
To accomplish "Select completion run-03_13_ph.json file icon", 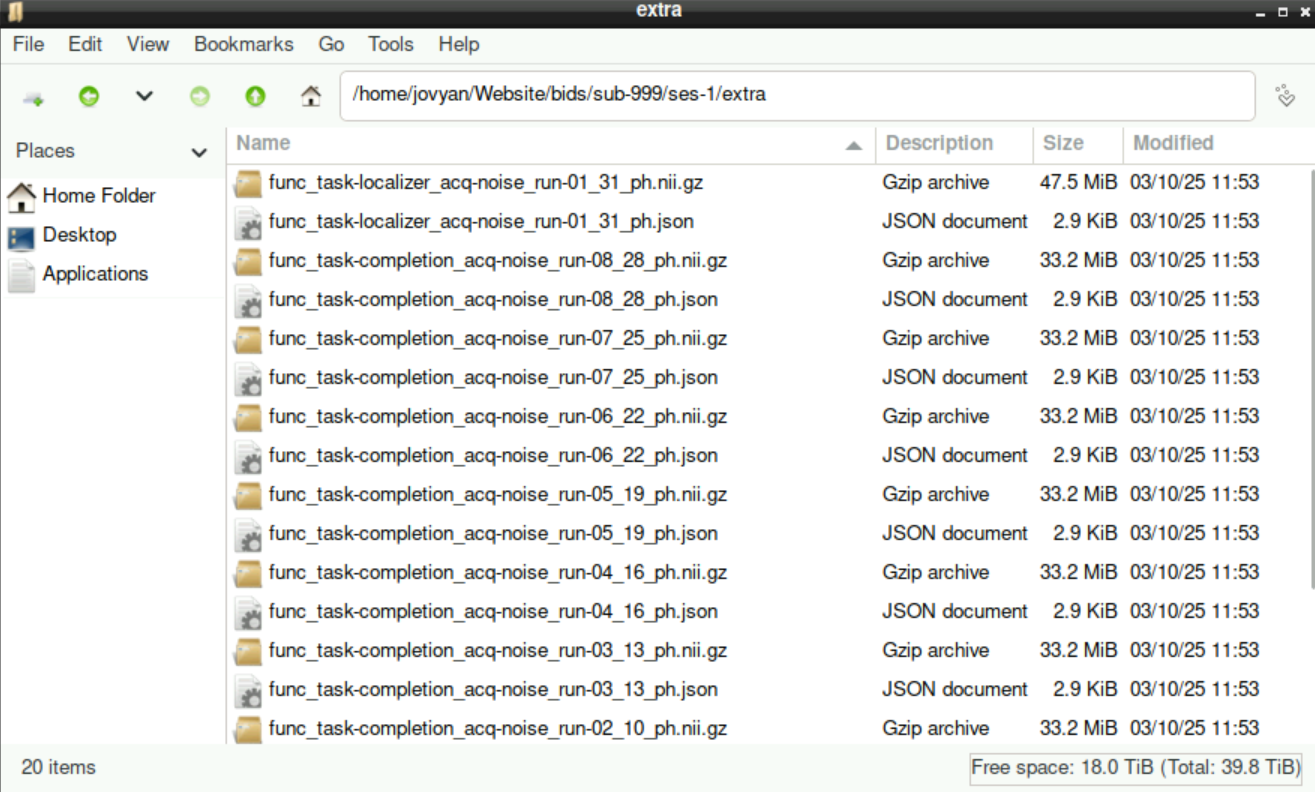I will (x=248, y=690).
